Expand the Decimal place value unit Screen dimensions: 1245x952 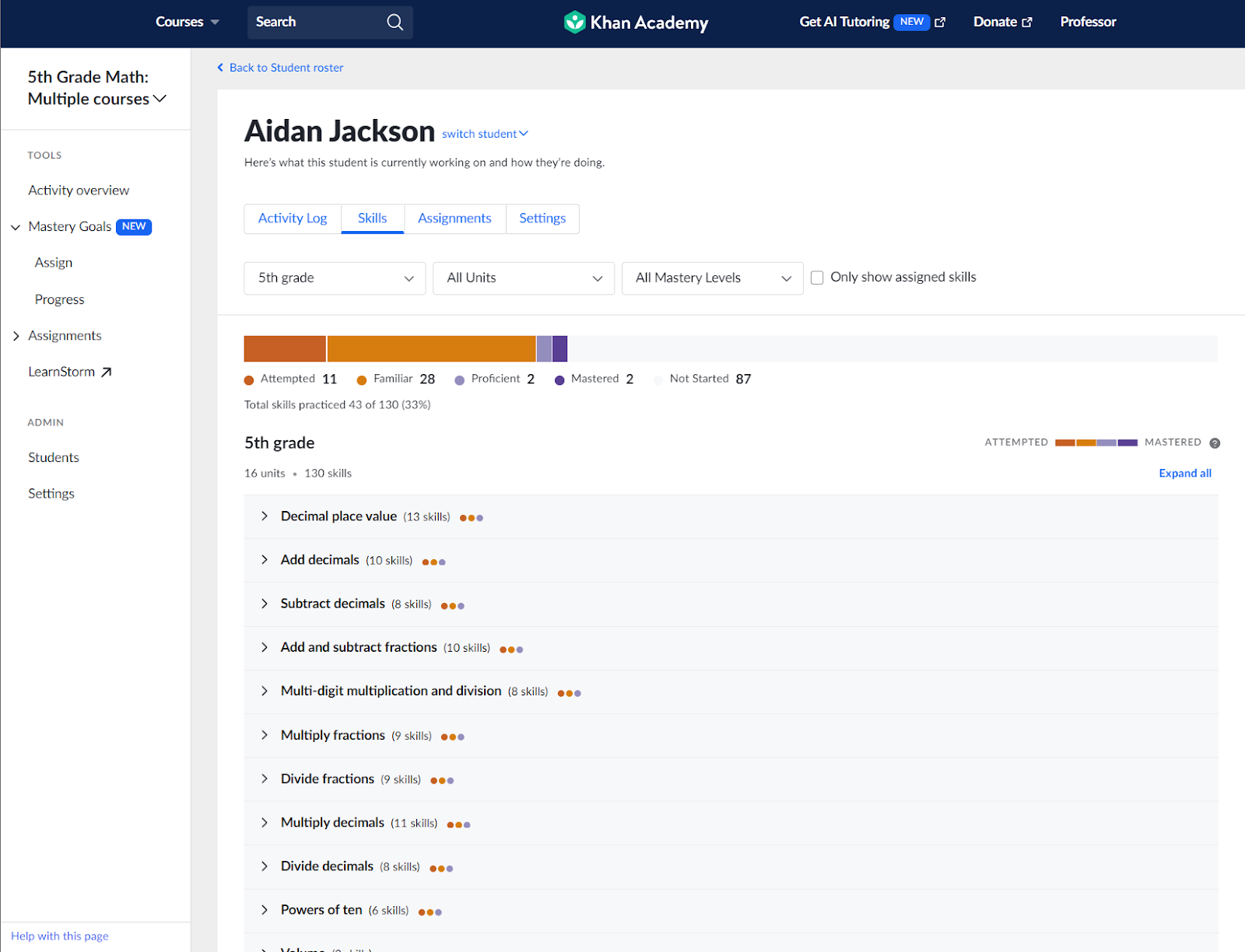[x=265, y=516]
